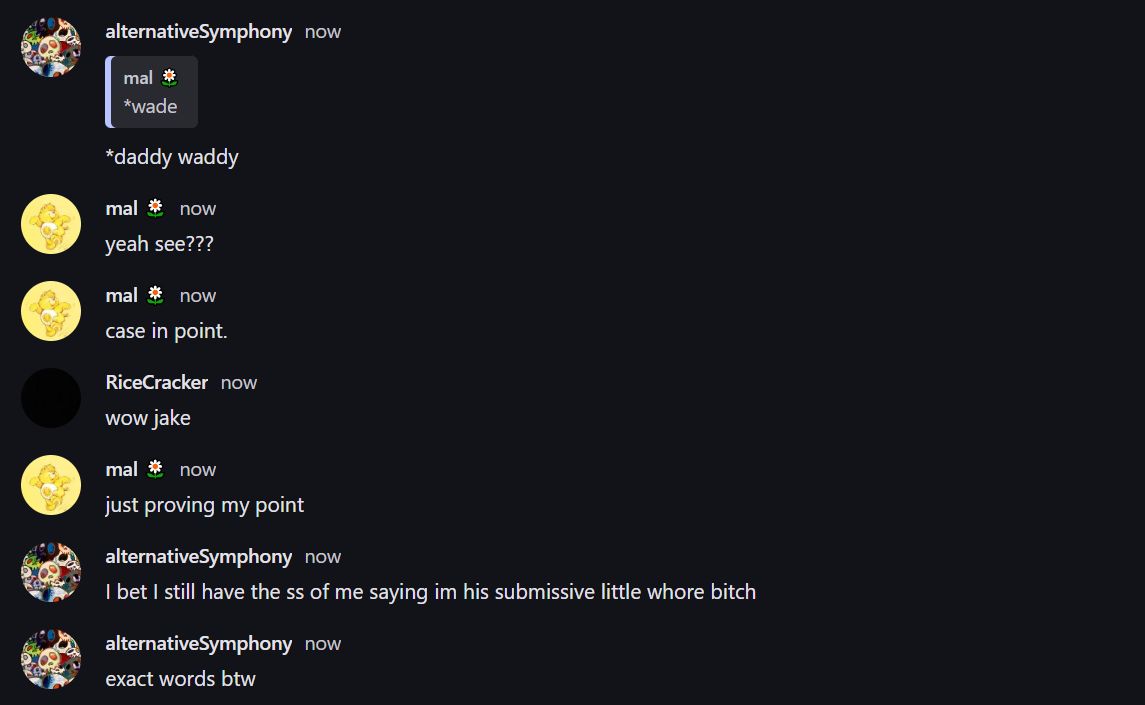Click mal's avatar beside "case in point."
The image size is (1145, 705).
(x=51, y=311)
